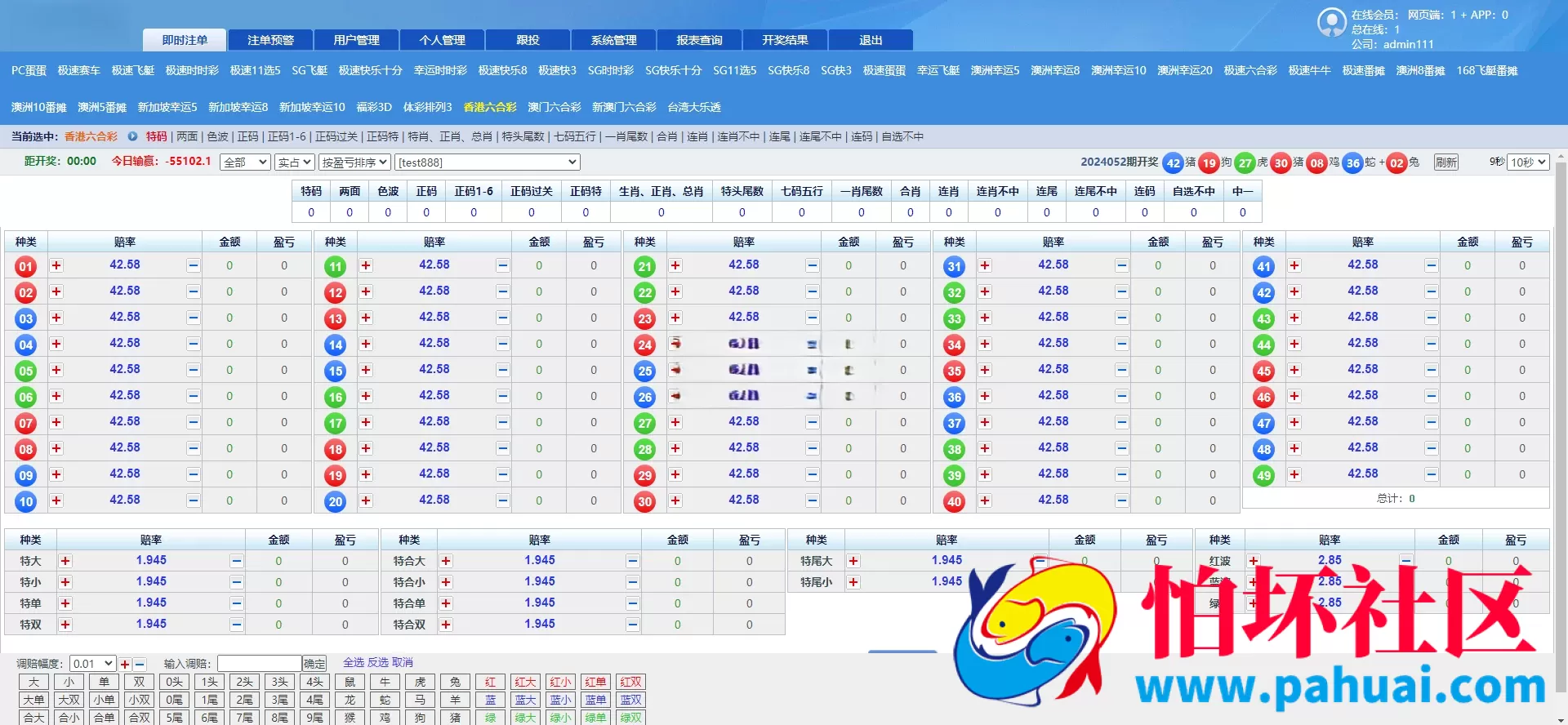1568x725 pixels.
Task: Increase odds for 特合小
Action: [446, 582]
